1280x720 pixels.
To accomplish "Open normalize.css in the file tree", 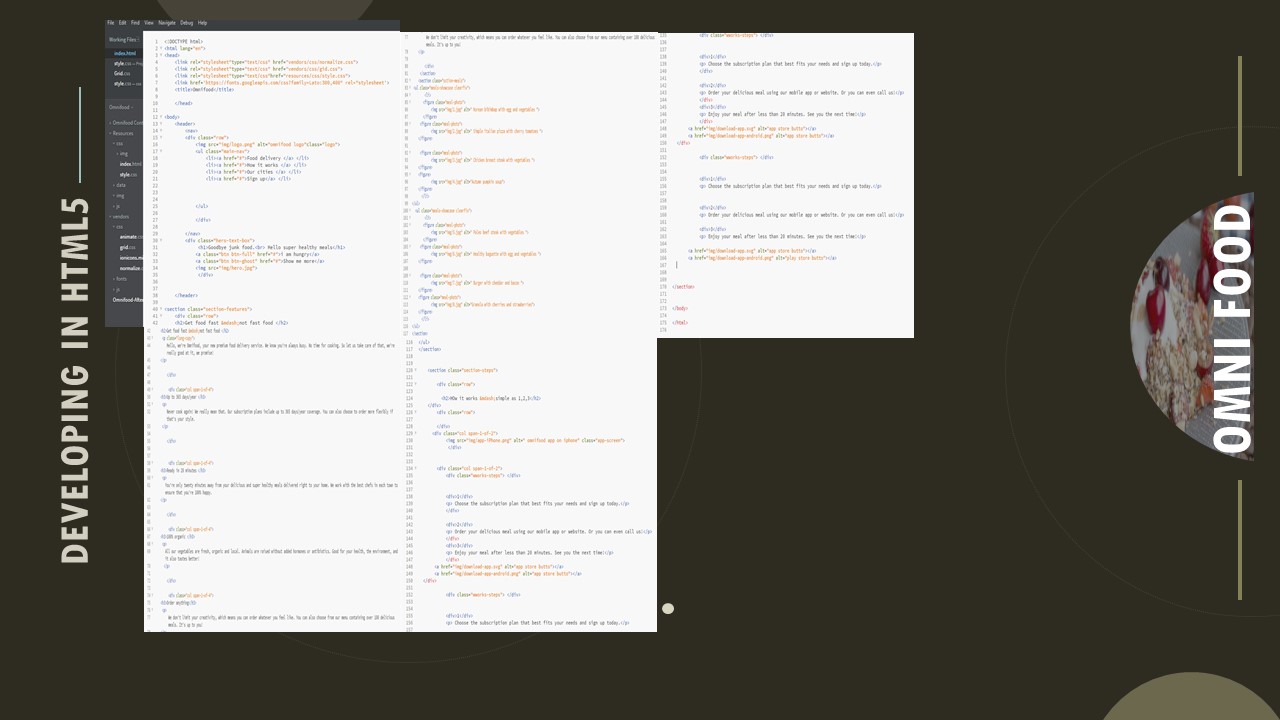I will point(130,268).
